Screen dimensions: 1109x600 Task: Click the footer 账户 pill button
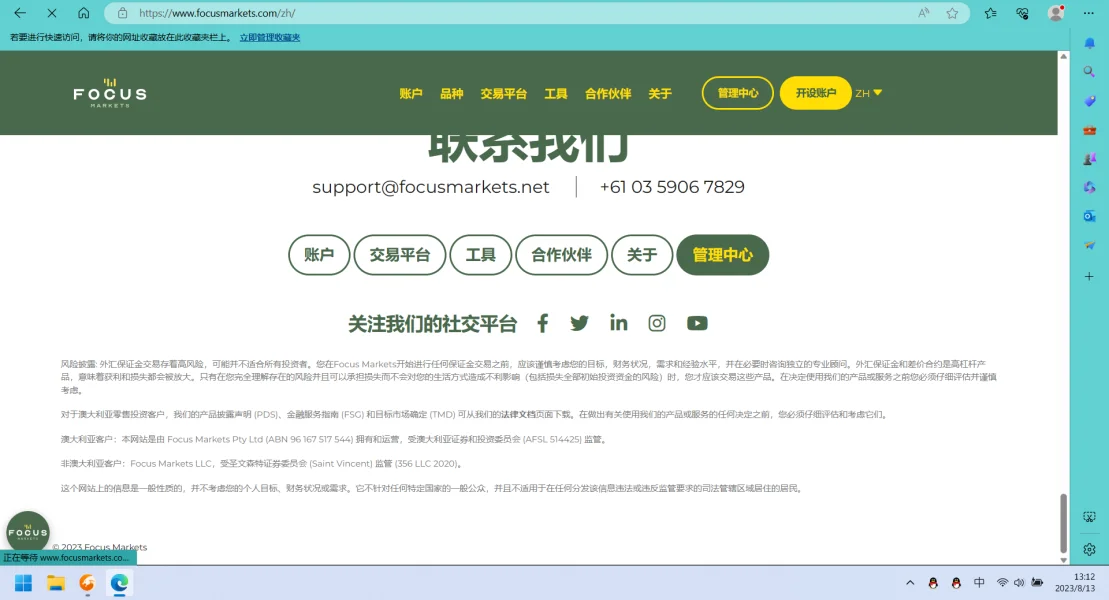319,255
